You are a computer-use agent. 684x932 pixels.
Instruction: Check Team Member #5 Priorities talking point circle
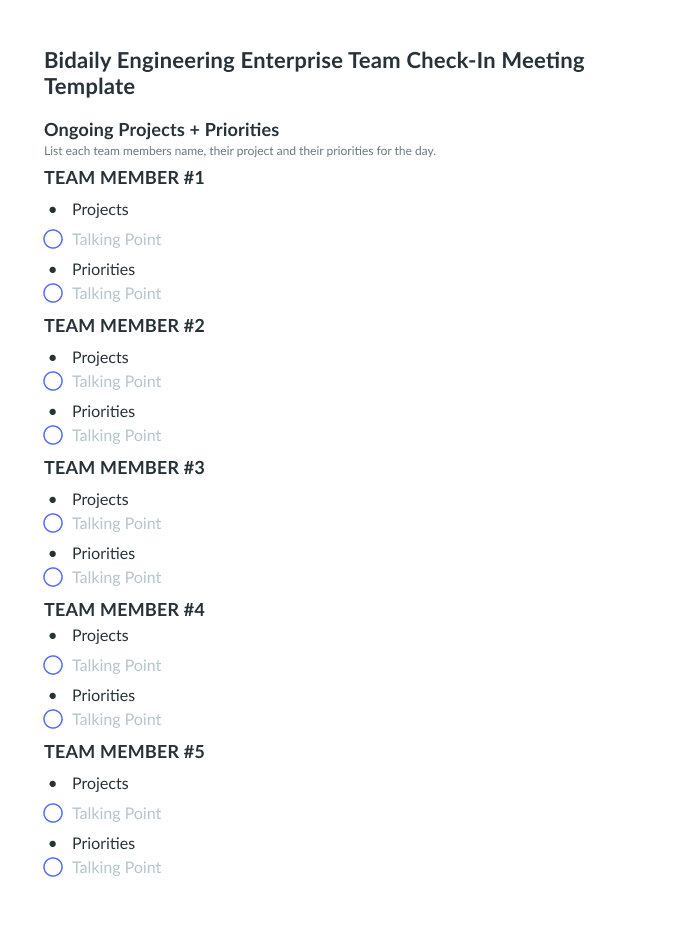(53, 867)
